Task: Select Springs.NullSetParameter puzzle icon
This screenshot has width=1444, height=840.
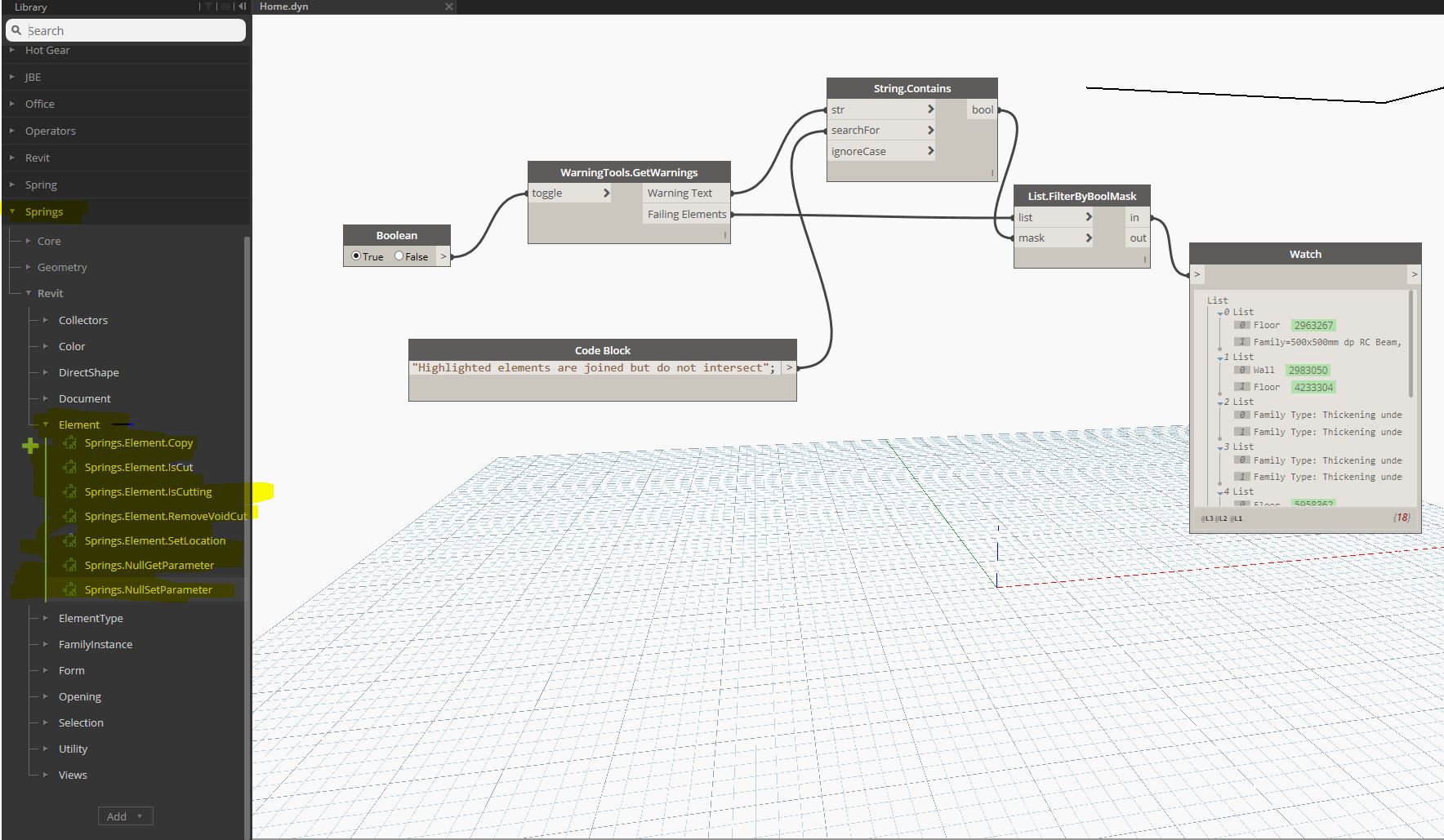Action: [x=70, y=589]
